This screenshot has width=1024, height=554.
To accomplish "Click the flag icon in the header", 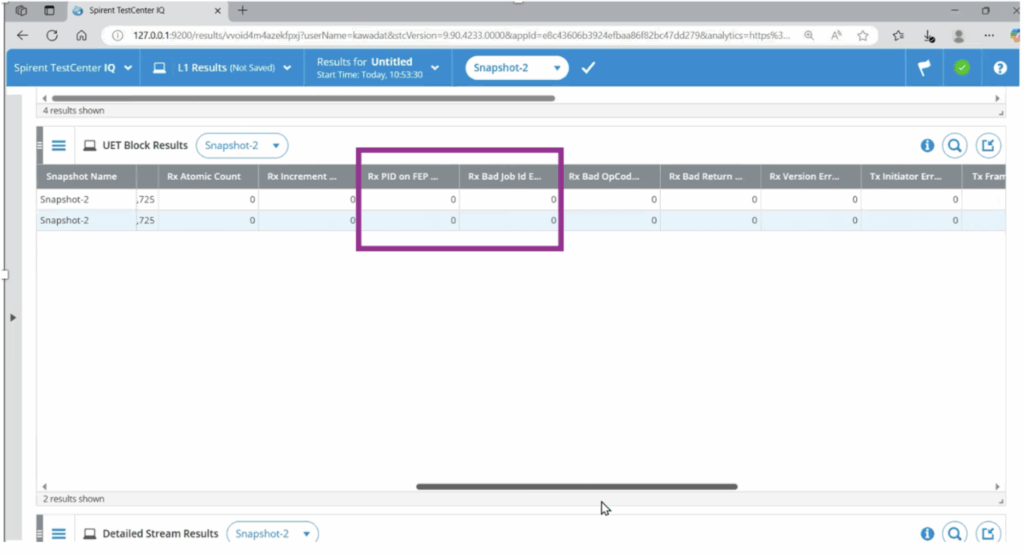I will (x=924, y=68).
